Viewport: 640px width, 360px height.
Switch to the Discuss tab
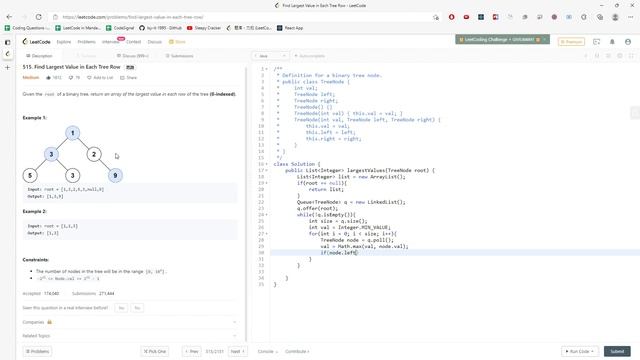(x=133, y=56)
